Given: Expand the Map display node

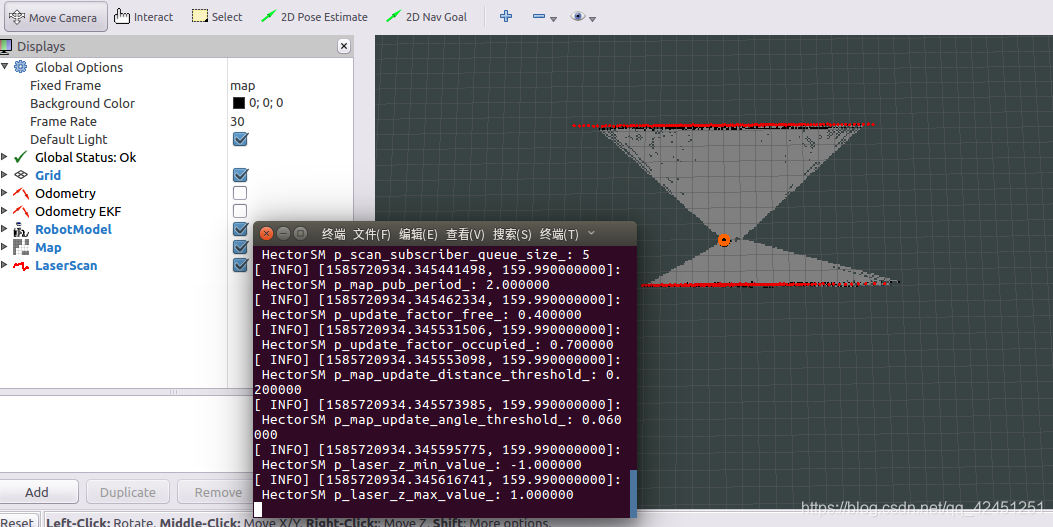Looking at the screenshot, I should coord(5,247).
